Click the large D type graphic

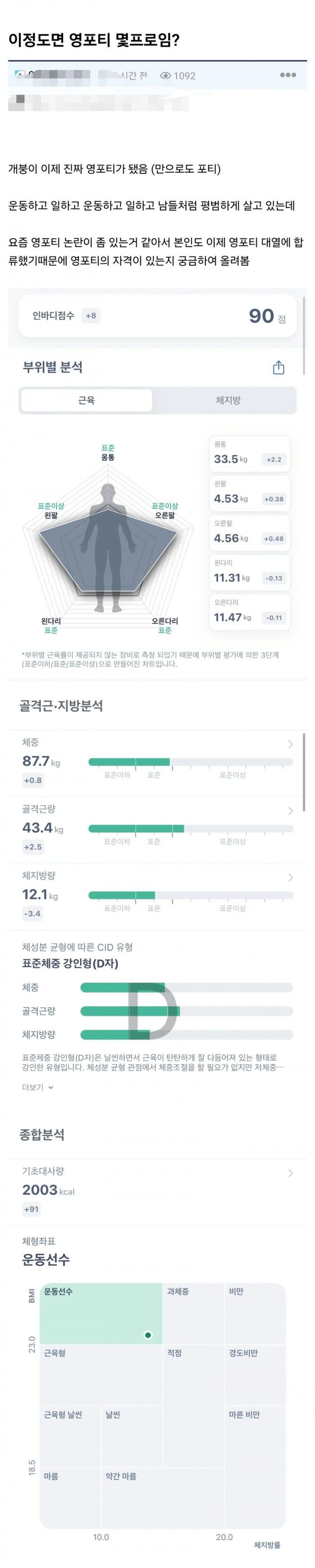pos(152,1011)
